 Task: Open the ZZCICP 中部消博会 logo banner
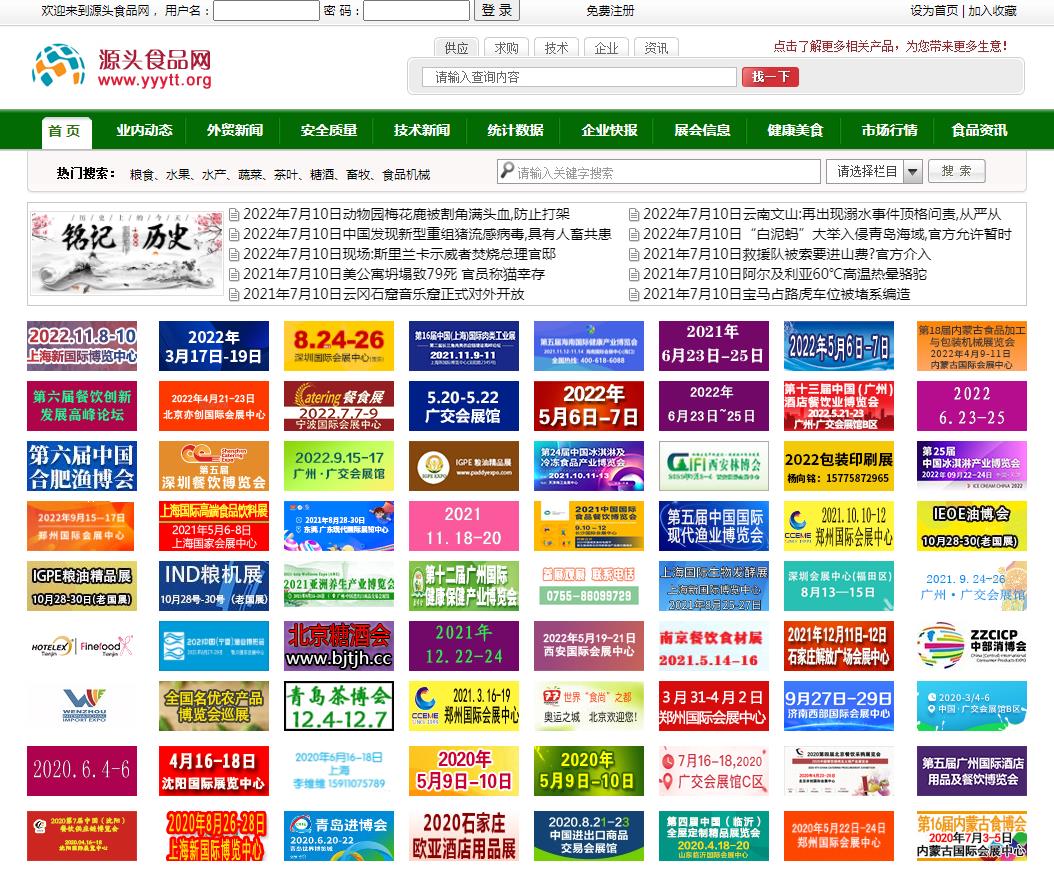click(x=971, y=646)
